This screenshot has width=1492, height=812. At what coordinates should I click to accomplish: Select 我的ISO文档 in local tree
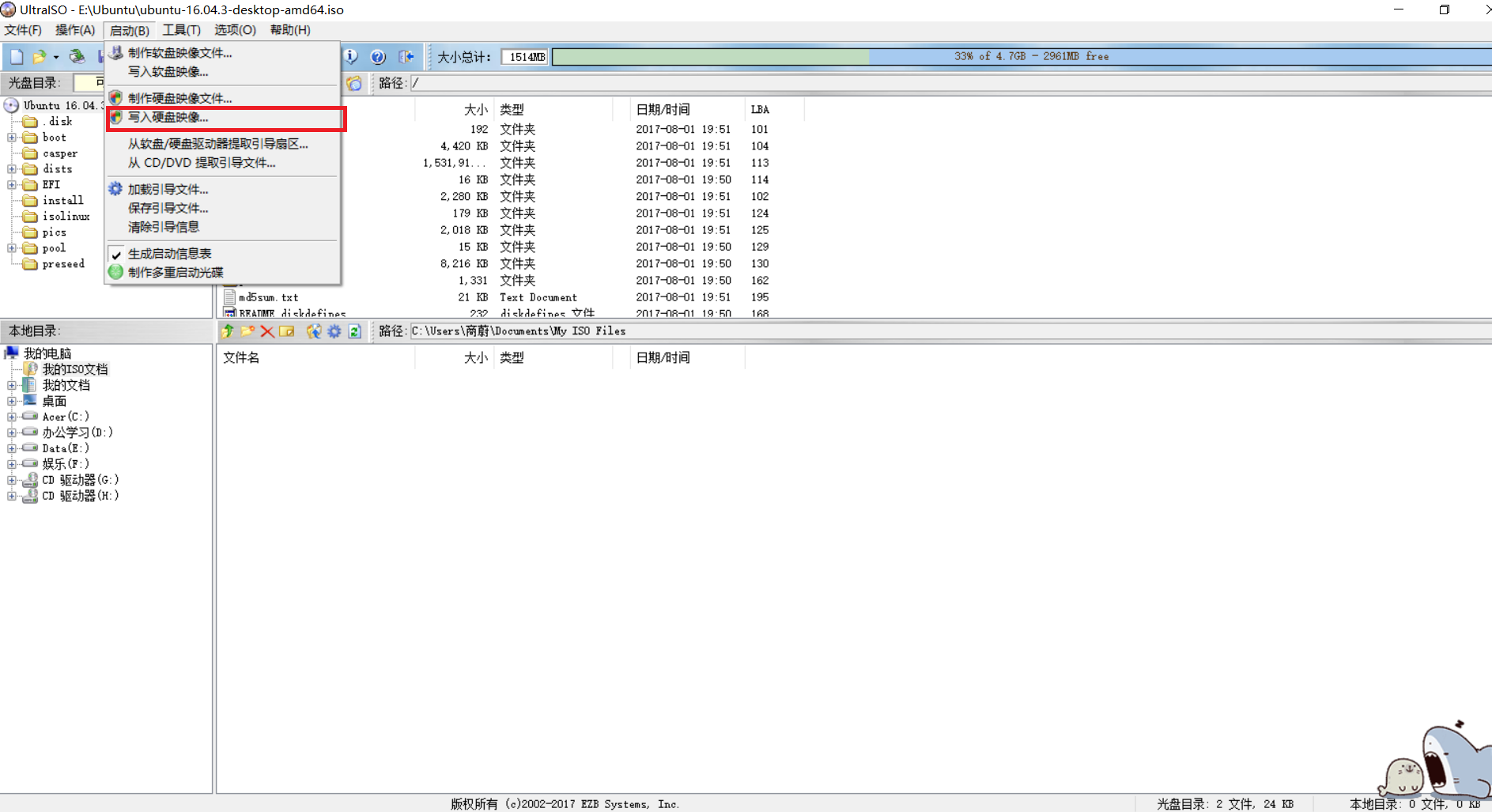[75, 369]
